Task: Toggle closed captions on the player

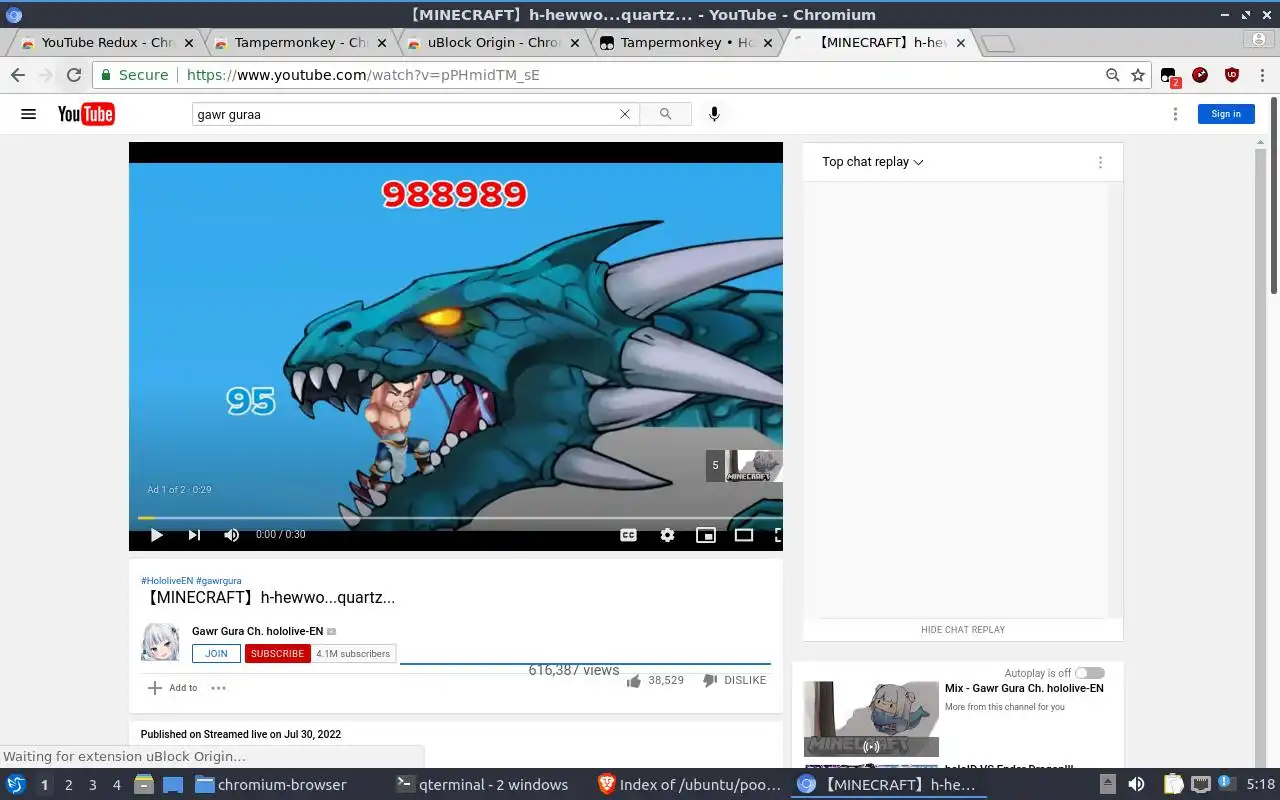Action: (x=628, y=535)
